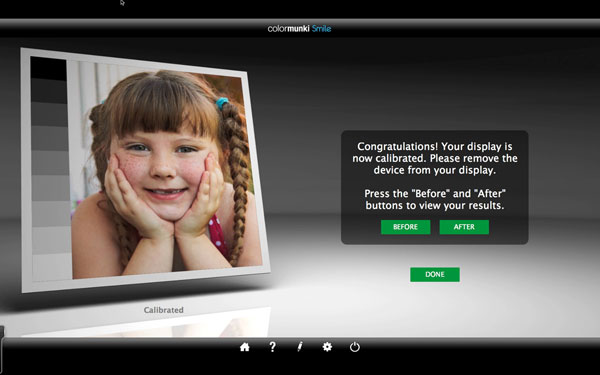Pick the light gray swatch above the lightest
This screenshot has height=375, width=600.
click(x=52, y=240)
